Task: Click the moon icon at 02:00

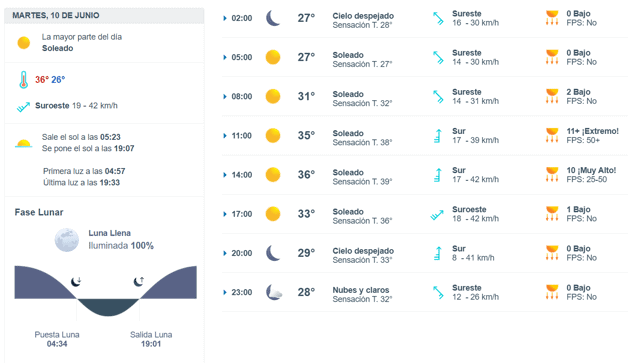Action: [273, 18]
